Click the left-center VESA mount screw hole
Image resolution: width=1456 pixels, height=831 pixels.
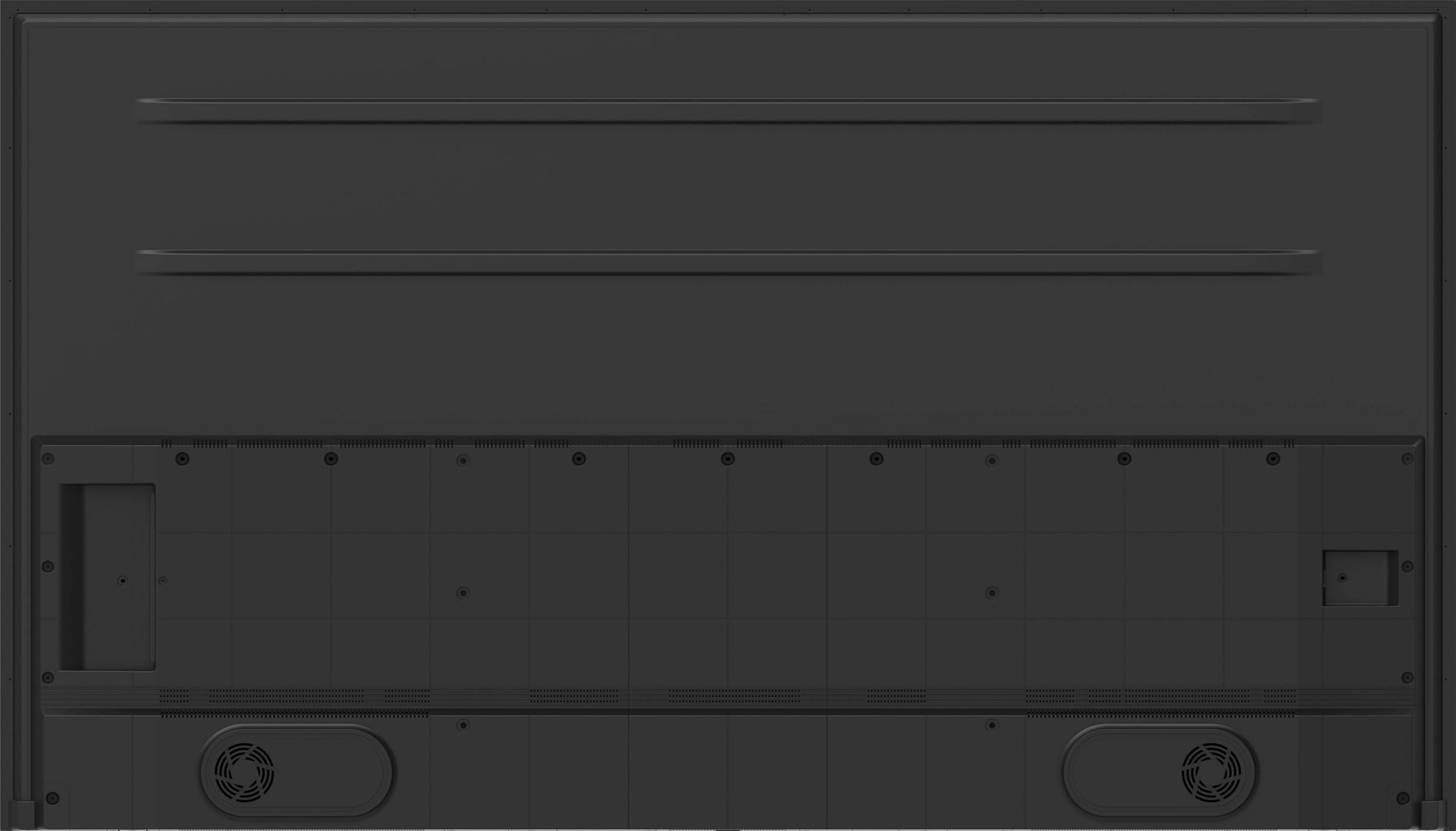coord(464,593)
